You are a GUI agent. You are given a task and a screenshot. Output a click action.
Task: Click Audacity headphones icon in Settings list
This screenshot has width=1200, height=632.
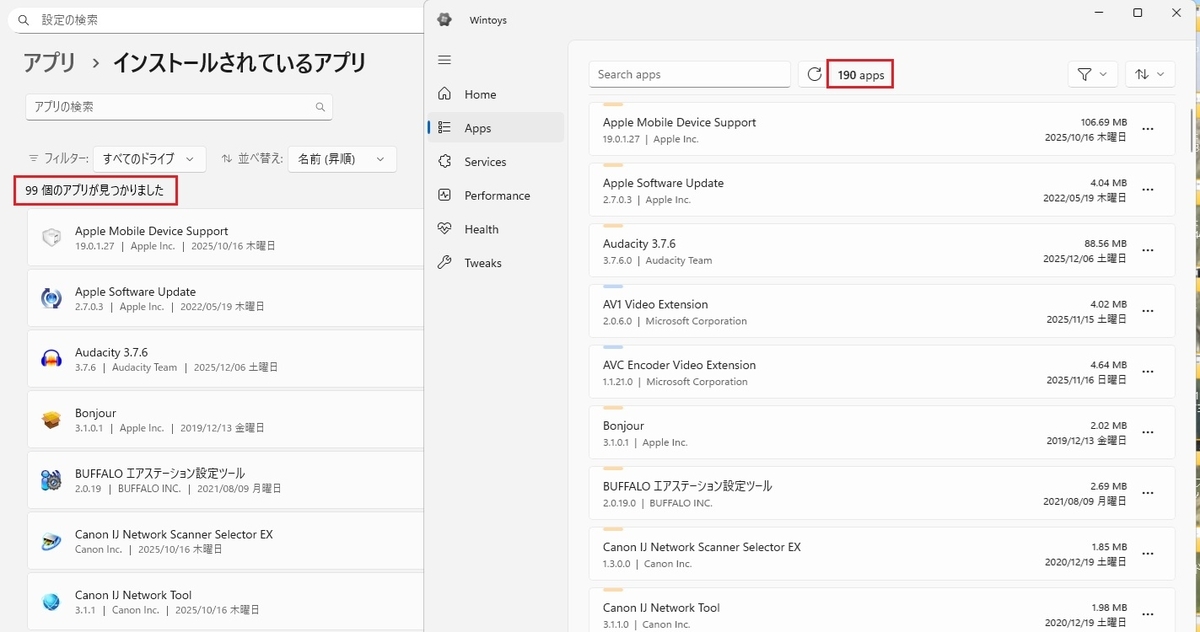(x=51, y=359)
